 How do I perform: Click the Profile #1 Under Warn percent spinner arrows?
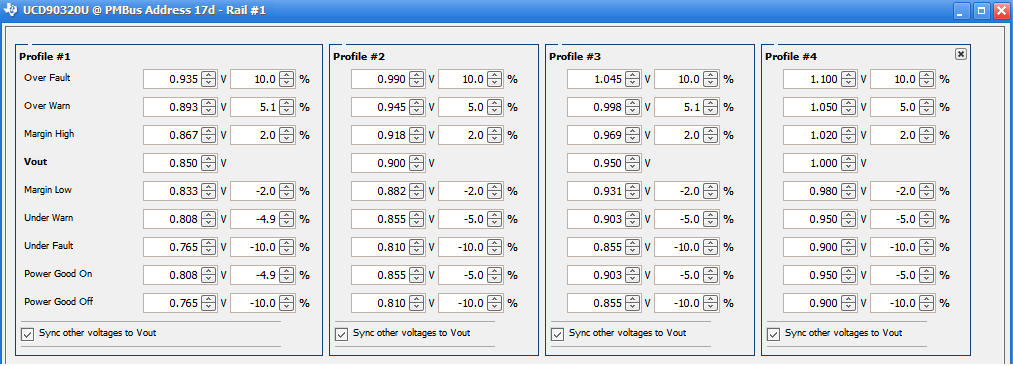pyautogui.click(x=287, y=219)
